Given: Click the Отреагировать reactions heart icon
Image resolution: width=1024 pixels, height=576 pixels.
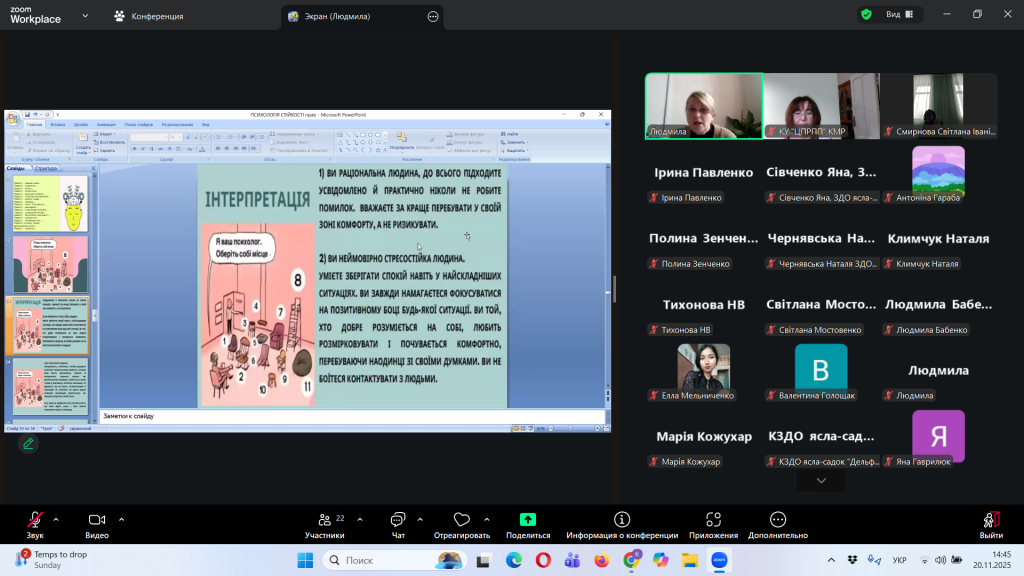Looking at the screenshot, I should click(x=461, y=520).
